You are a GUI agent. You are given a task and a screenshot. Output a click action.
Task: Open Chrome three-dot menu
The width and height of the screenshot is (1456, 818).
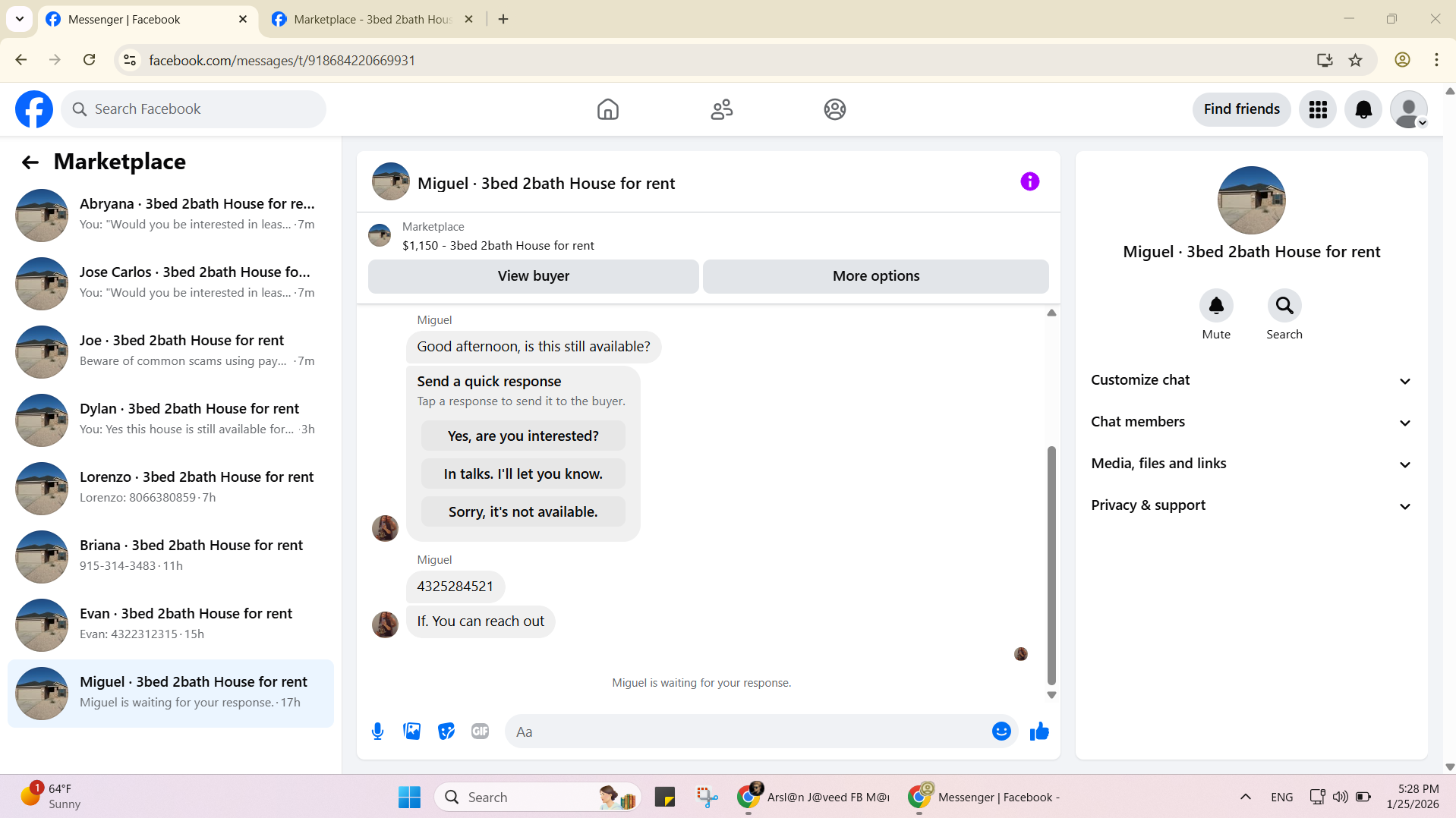1436,60
